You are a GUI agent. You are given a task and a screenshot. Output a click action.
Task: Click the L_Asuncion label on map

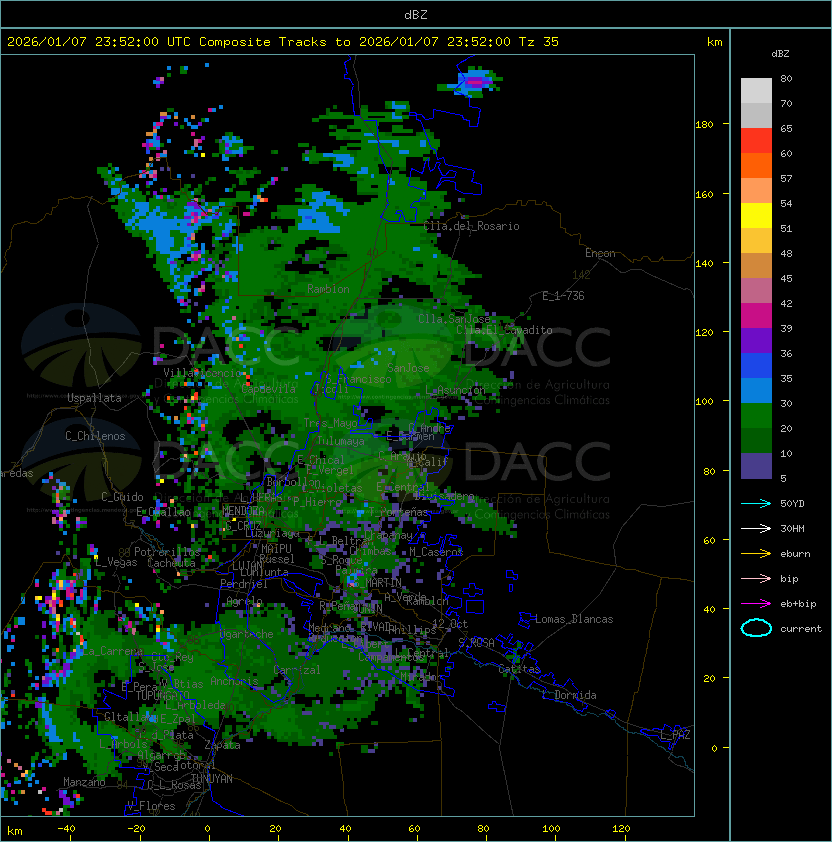click(x=455, y=390)
